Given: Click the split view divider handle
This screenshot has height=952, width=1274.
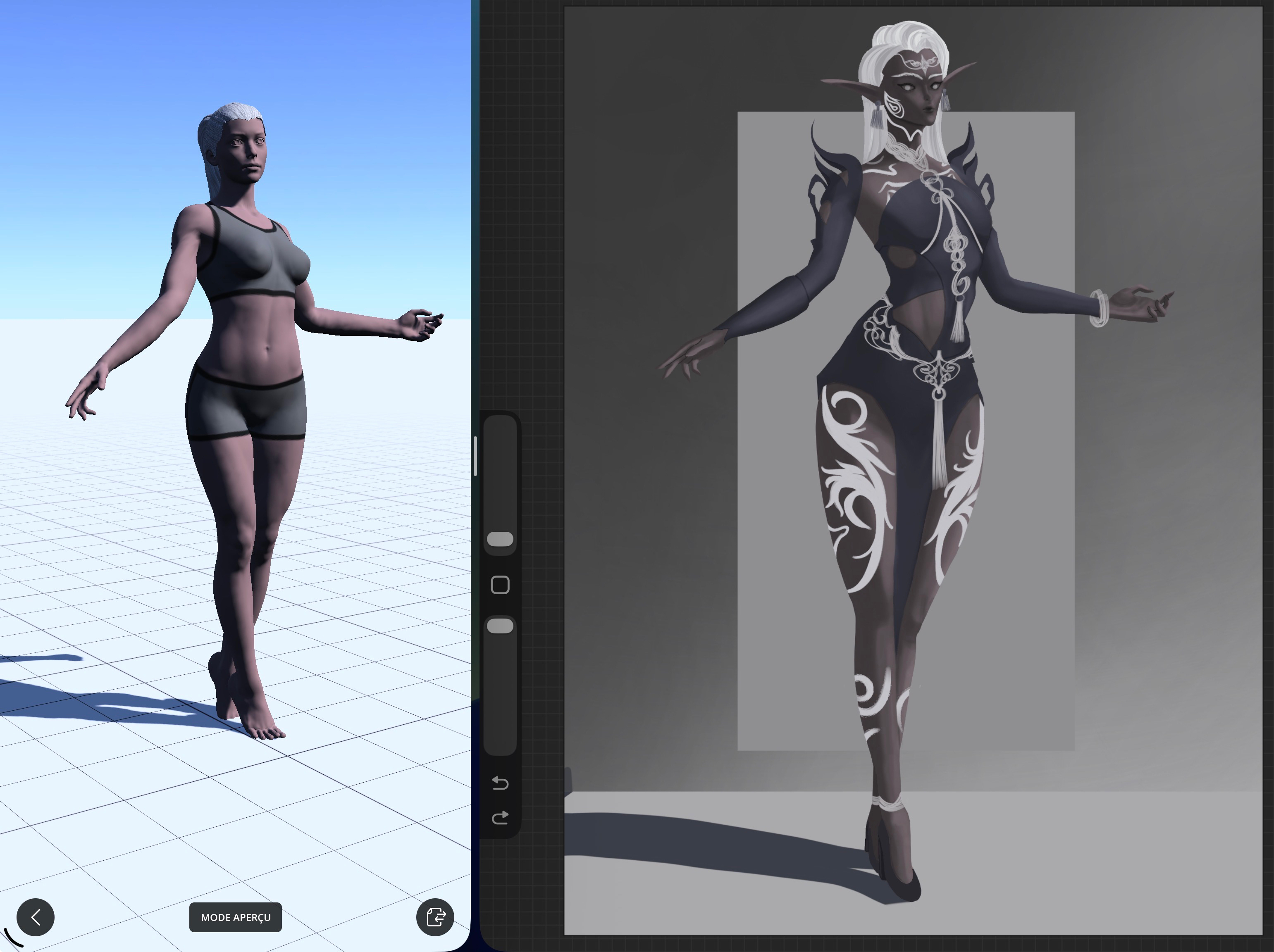Looking at the screenshot, I should [475, 456].
